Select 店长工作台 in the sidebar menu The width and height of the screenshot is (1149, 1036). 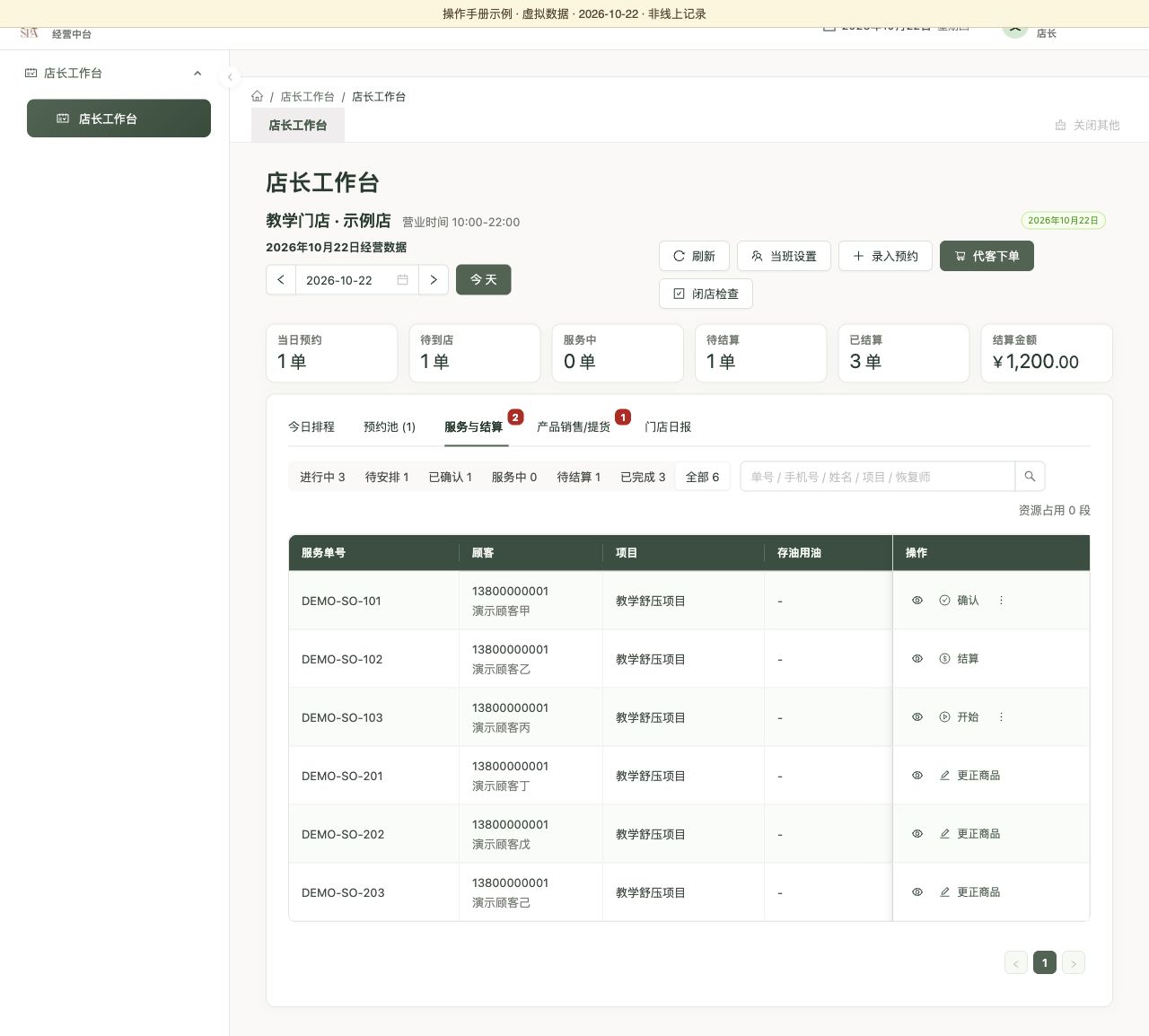pos(118,119)
